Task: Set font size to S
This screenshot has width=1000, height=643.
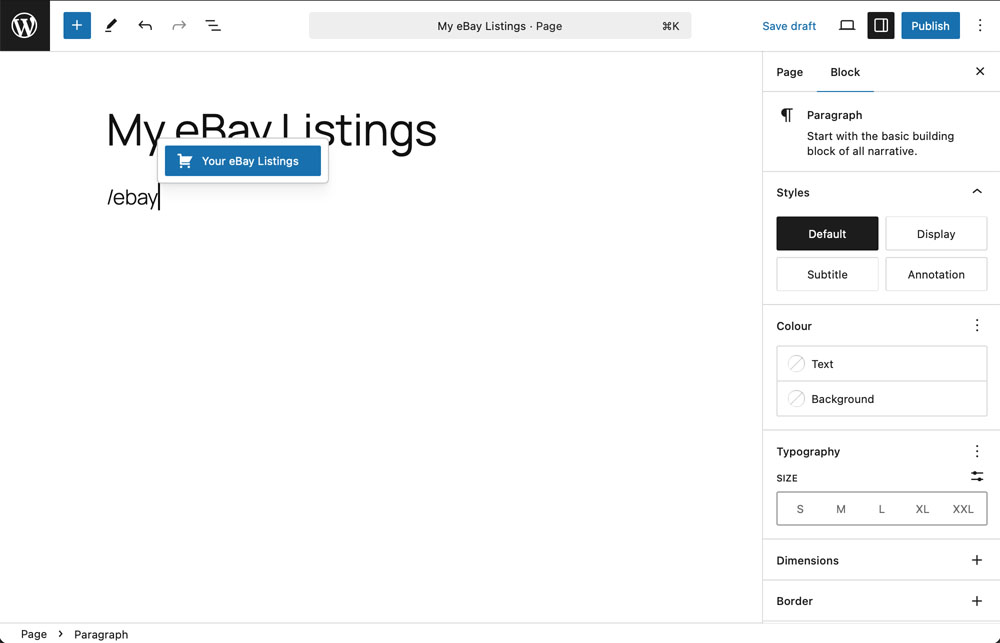Action: click(800, 509)
